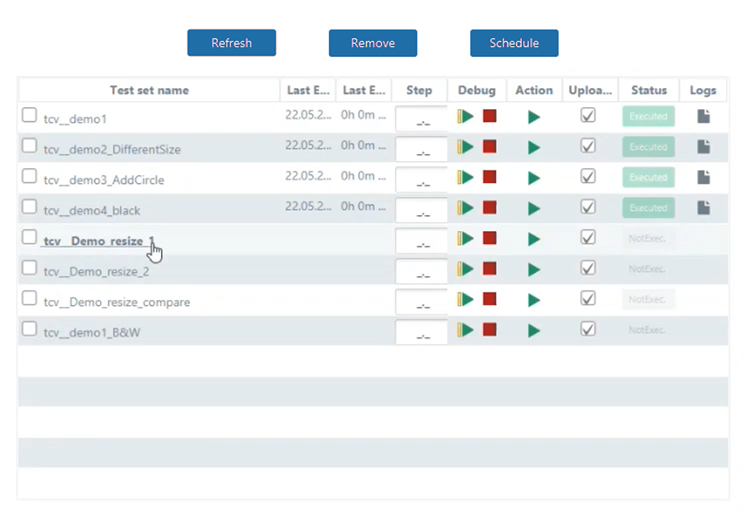This screenshot has height=513, width=744.
Task: Sort by Test set name column header
Action: point(149,90)
